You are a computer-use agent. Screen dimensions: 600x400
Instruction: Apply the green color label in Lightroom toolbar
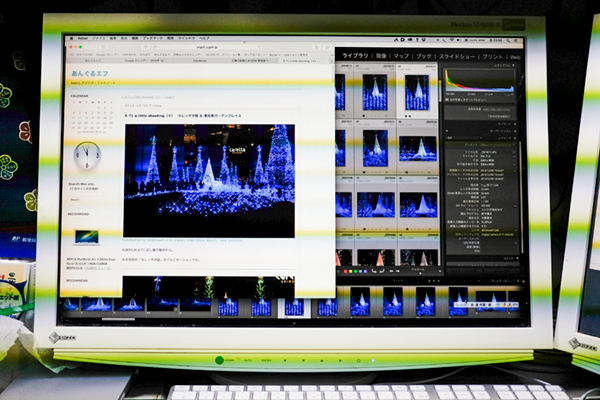pyautogui.click(x=355, y=271)
